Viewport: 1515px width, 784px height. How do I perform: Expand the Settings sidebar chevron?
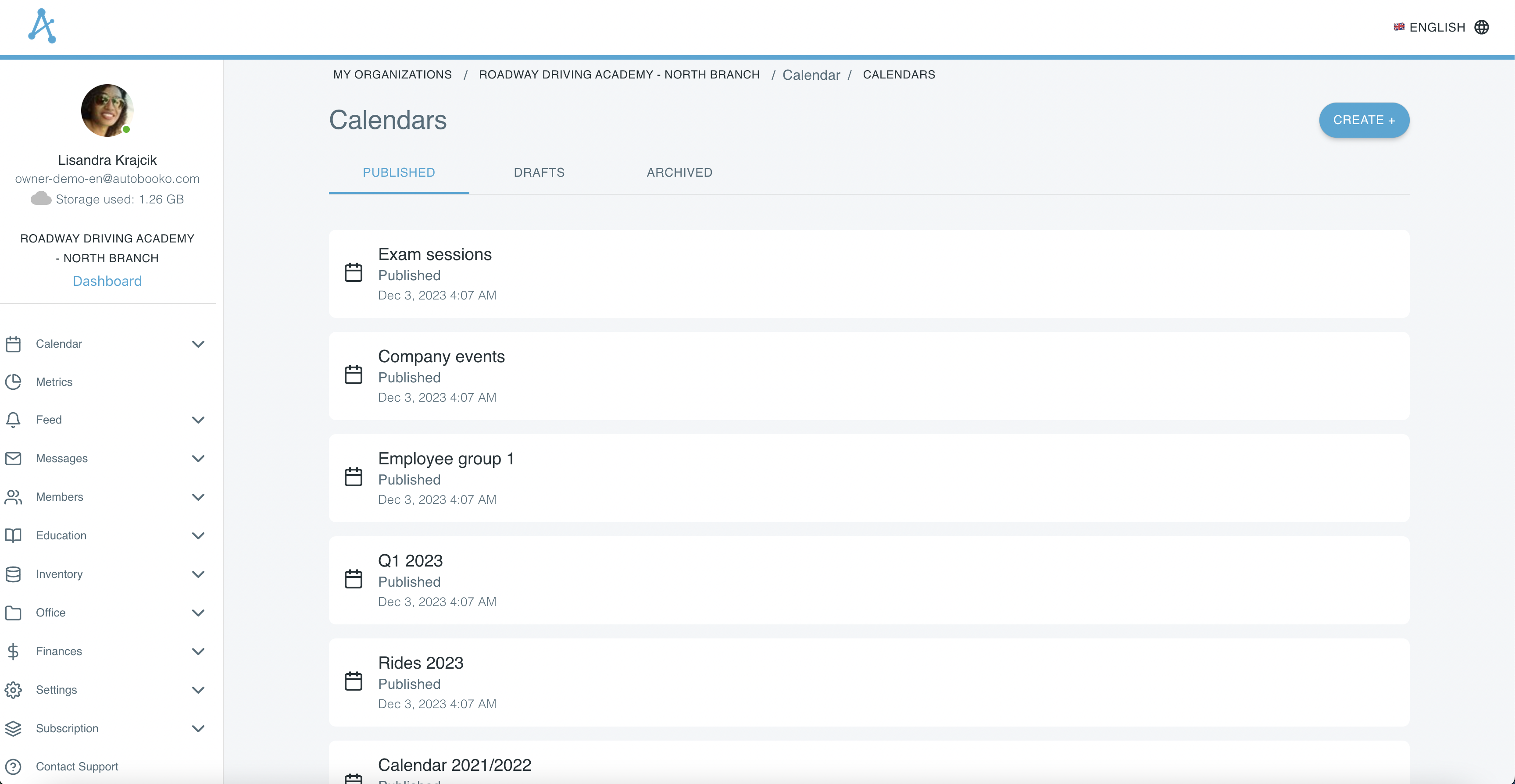[198, 690]
